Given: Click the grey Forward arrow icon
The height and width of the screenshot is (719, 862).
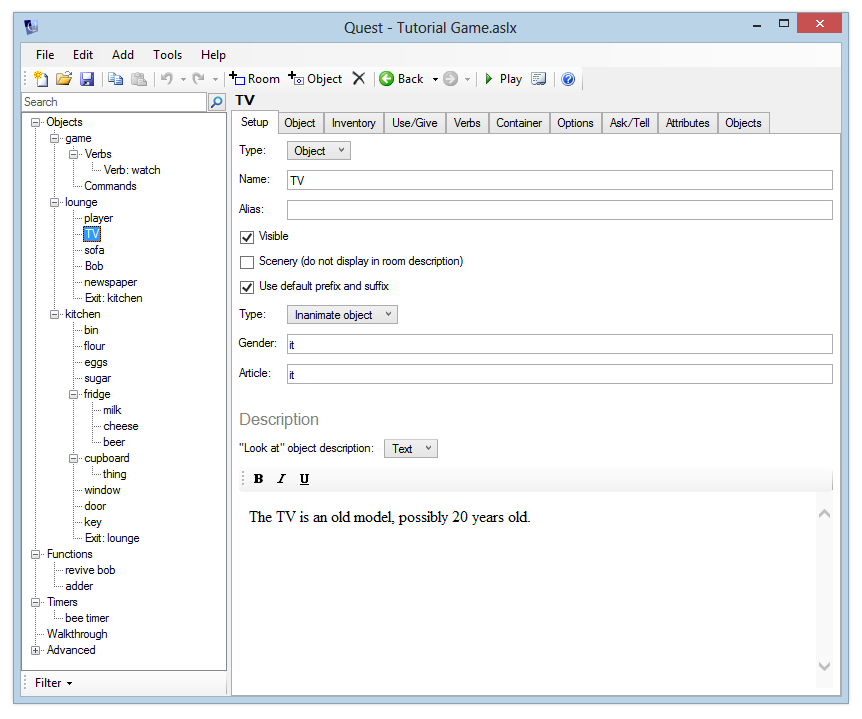Looking at the screenshot, I should (451, 79).
